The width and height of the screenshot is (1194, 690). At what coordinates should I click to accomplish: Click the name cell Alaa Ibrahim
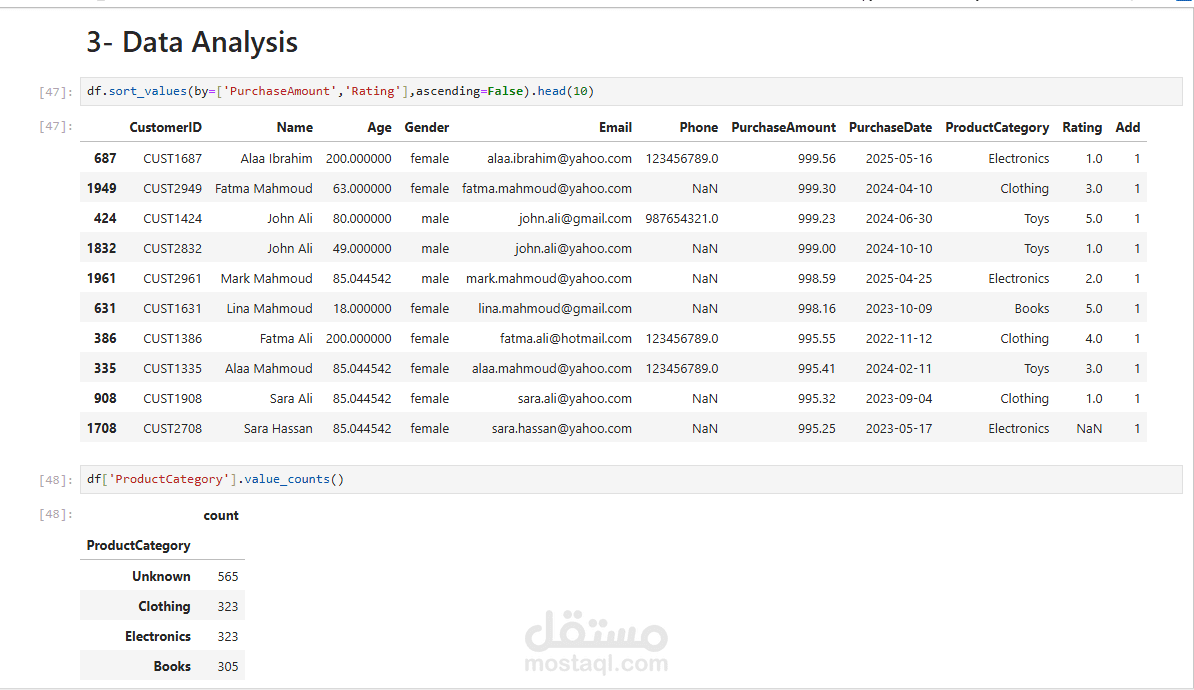pyautogui.click(x=276, y=158)
